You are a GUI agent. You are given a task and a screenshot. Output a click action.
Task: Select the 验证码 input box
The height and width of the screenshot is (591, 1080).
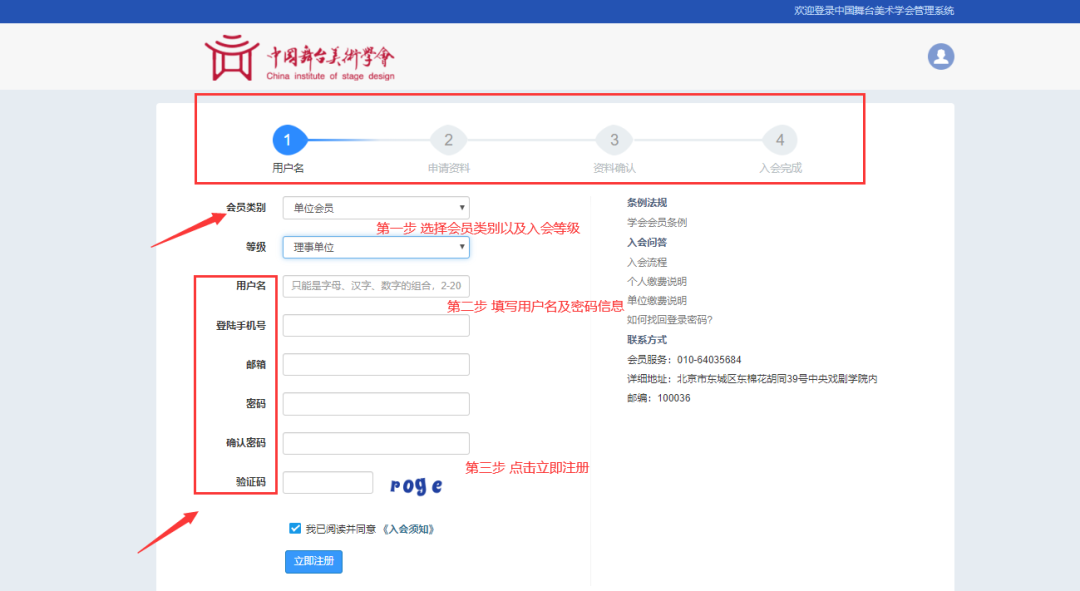[328, 483]
